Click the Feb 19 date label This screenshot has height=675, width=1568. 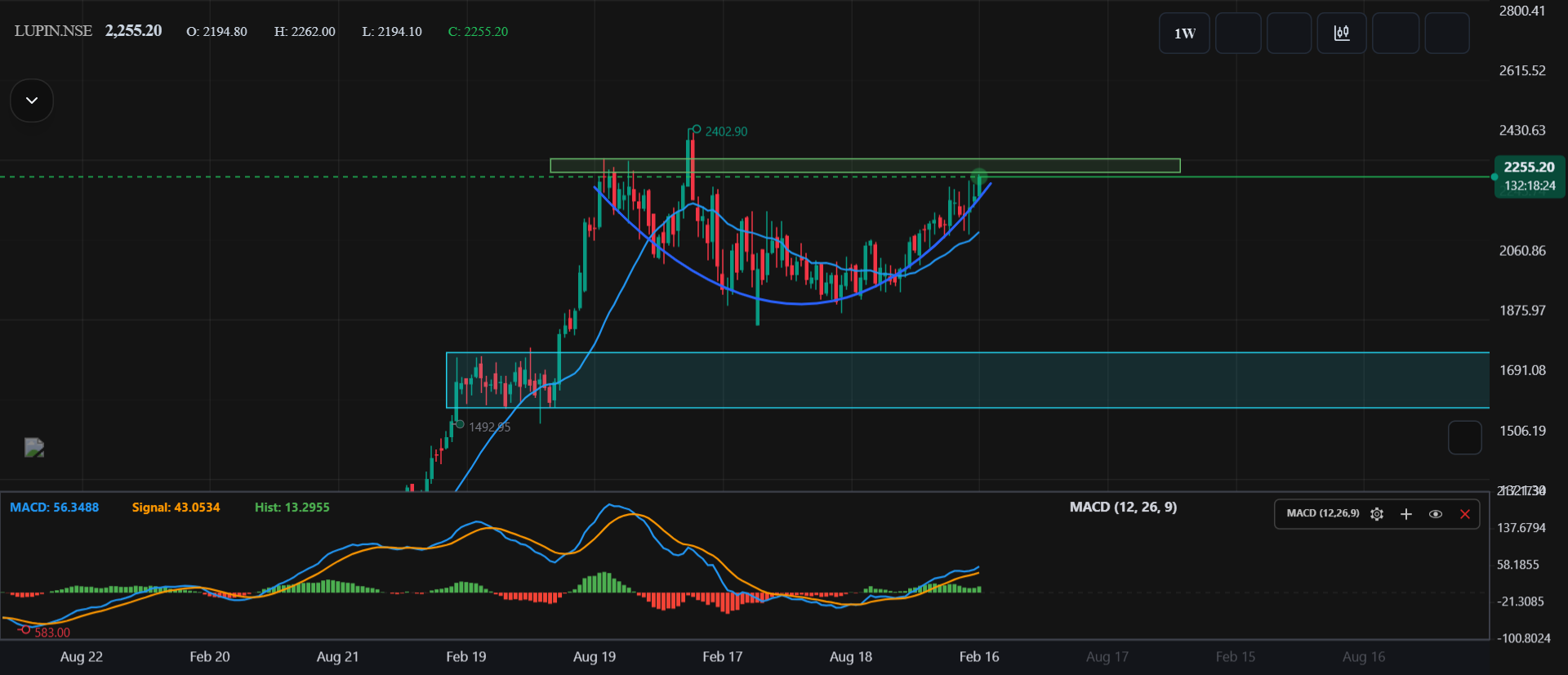click(x=466, y=657)
